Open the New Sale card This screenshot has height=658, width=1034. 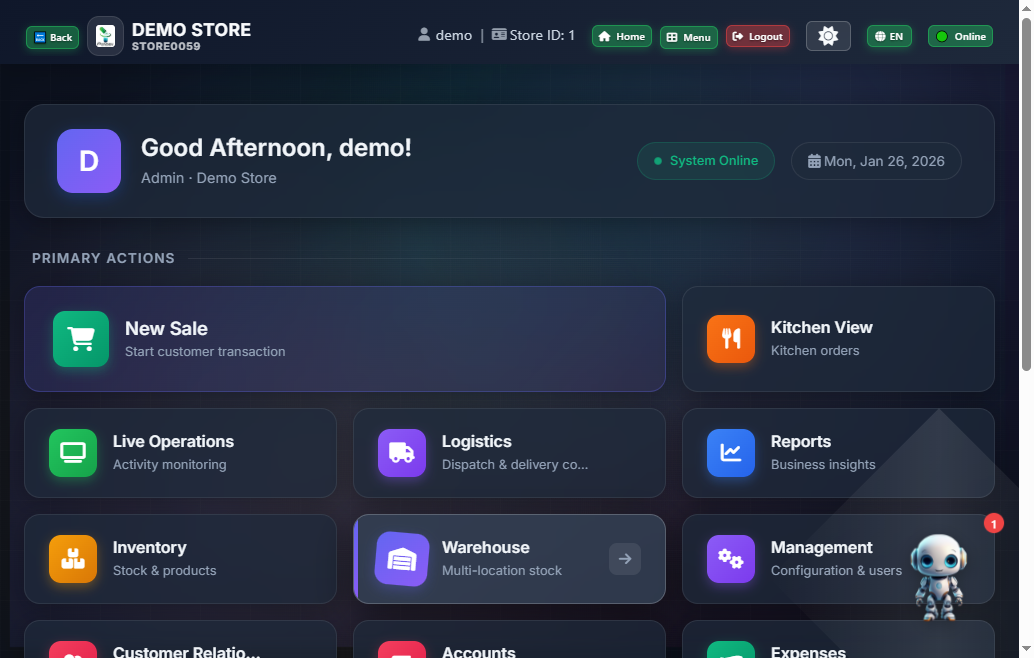pyautogui.click(x=345, y=339)
